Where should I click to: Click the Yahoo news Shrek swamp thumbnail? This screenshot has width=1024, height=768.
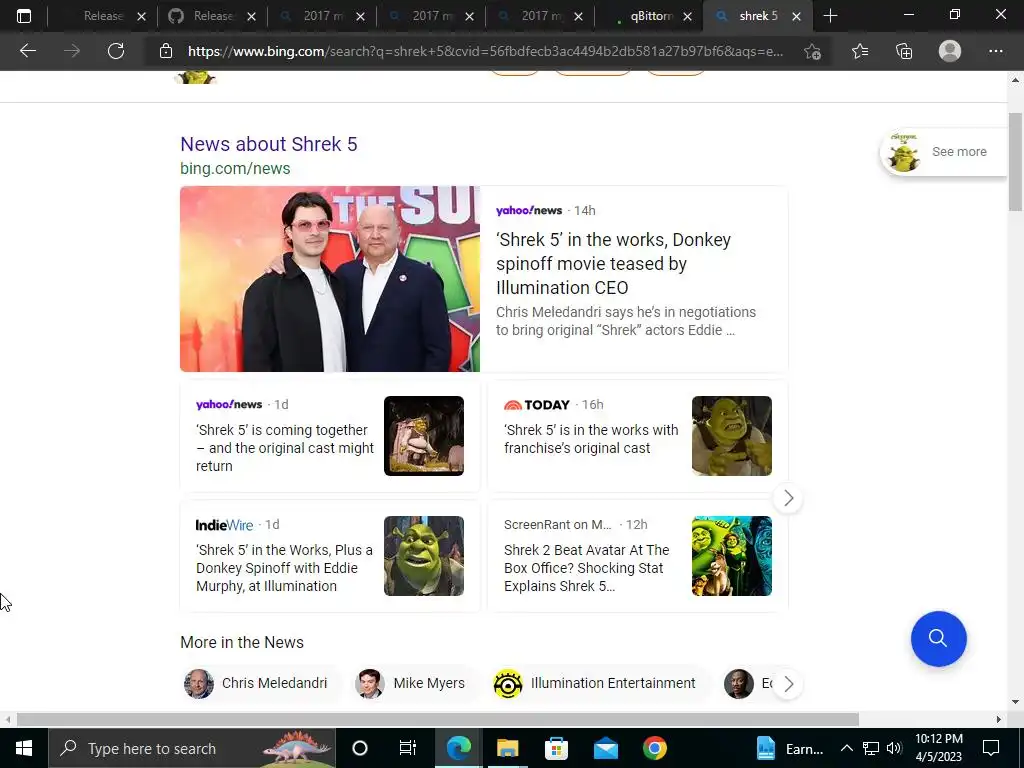click(424, 436)
